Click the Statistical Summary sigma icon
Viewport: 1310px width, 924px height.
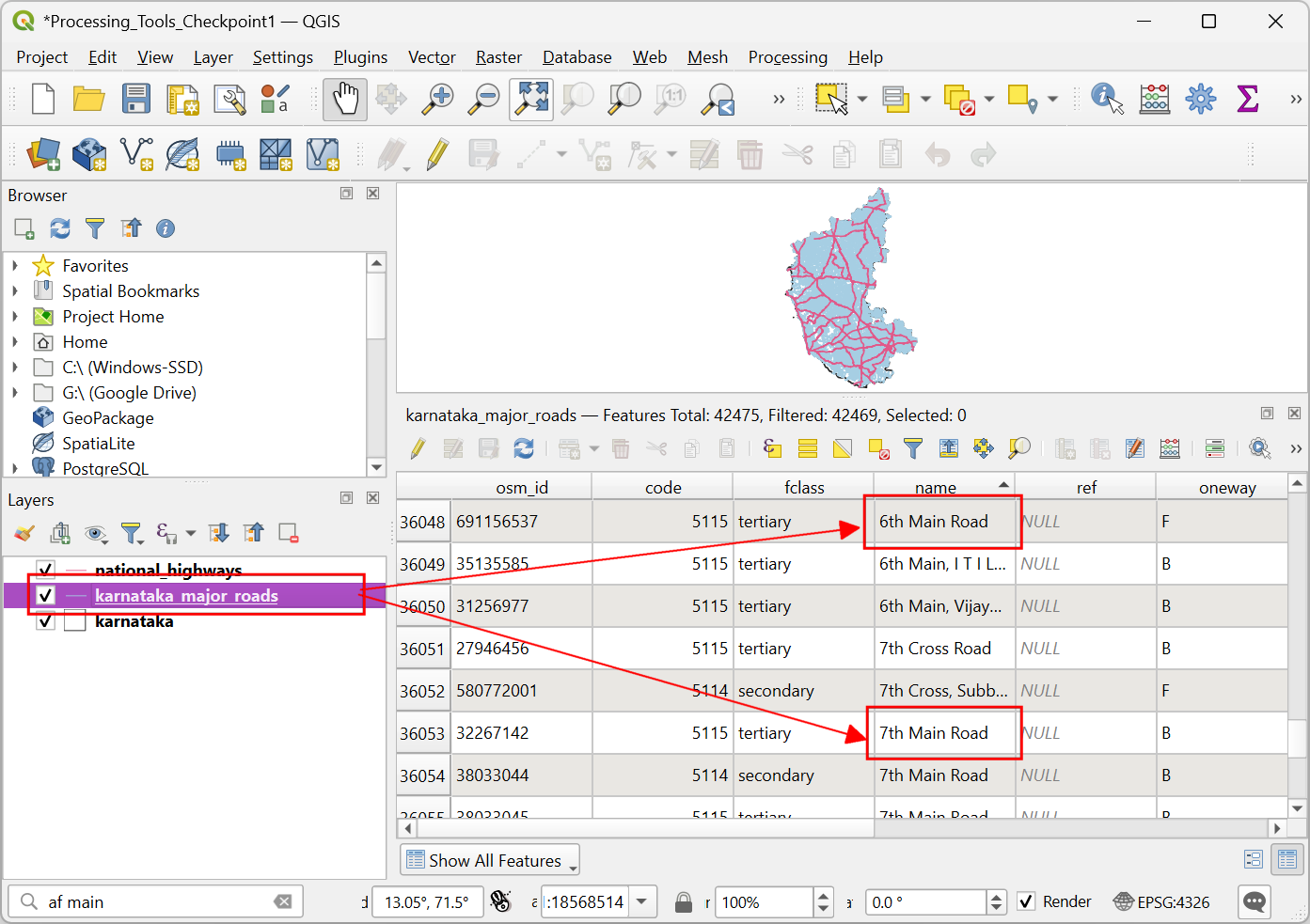1248,99
